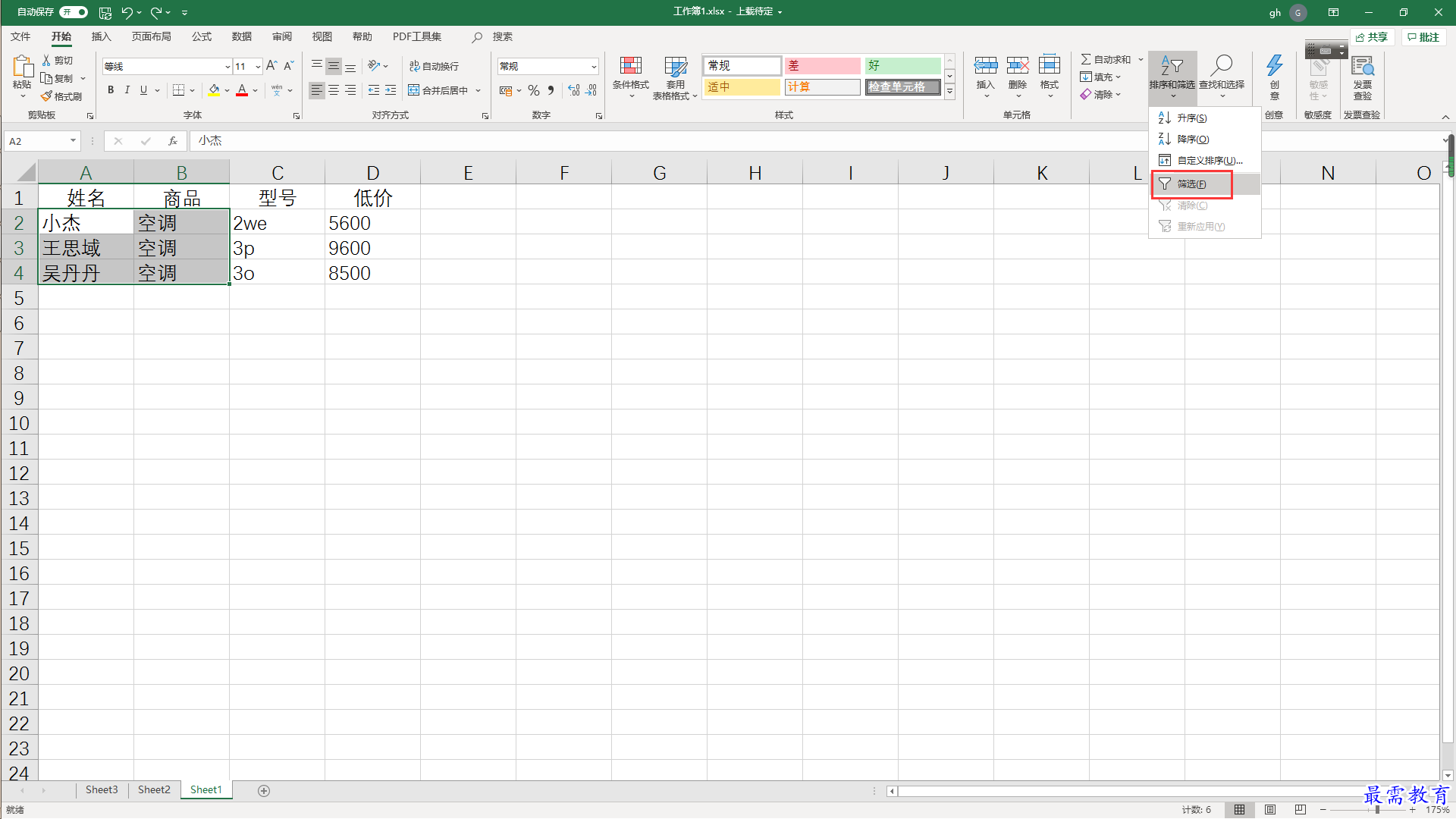Viewport: 1456px width, 819px height.
Task: Apply comma style number format
Action: pos(551,90)
